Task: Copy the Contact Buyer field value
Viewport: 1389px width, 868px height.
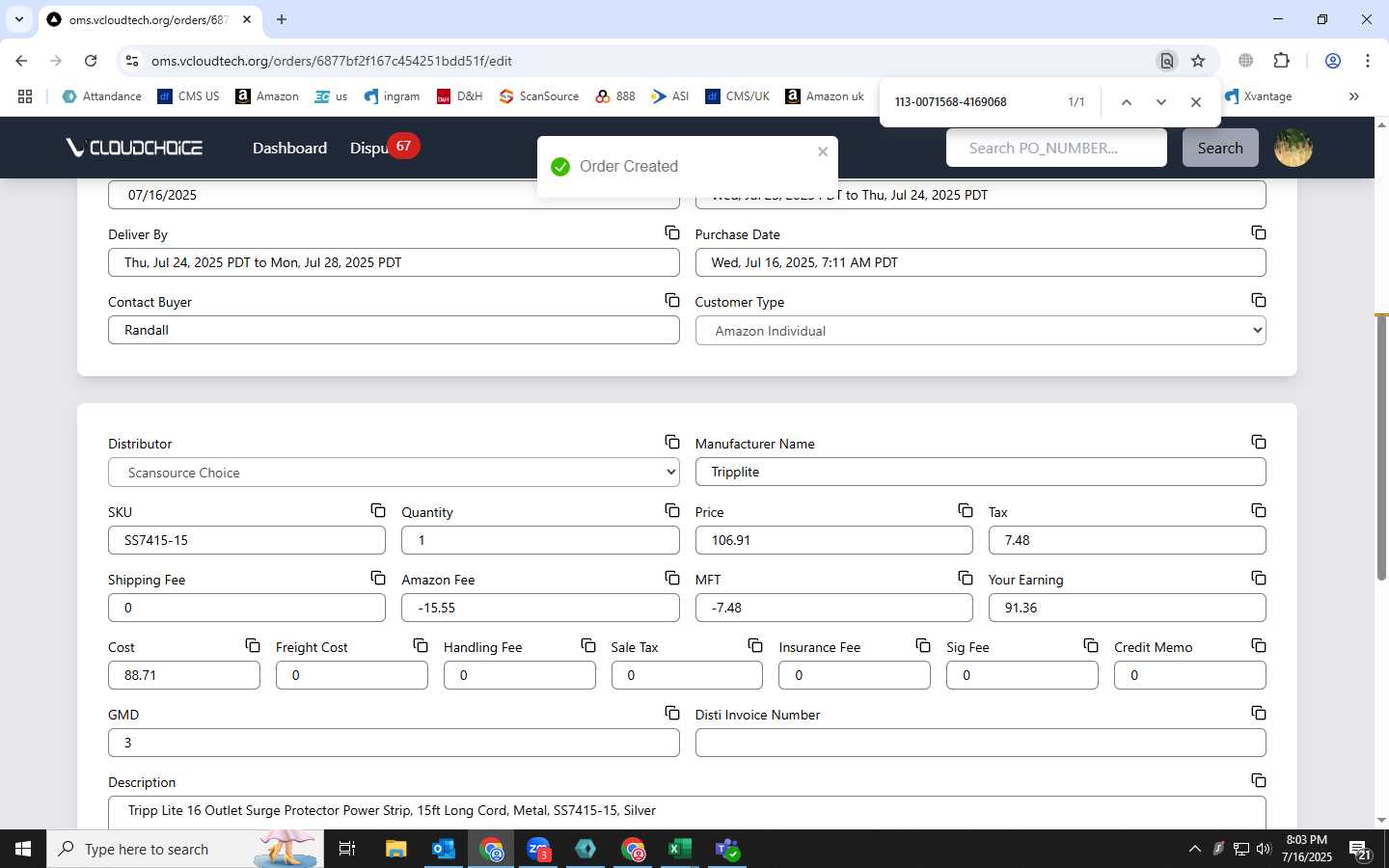Action: 672,300
